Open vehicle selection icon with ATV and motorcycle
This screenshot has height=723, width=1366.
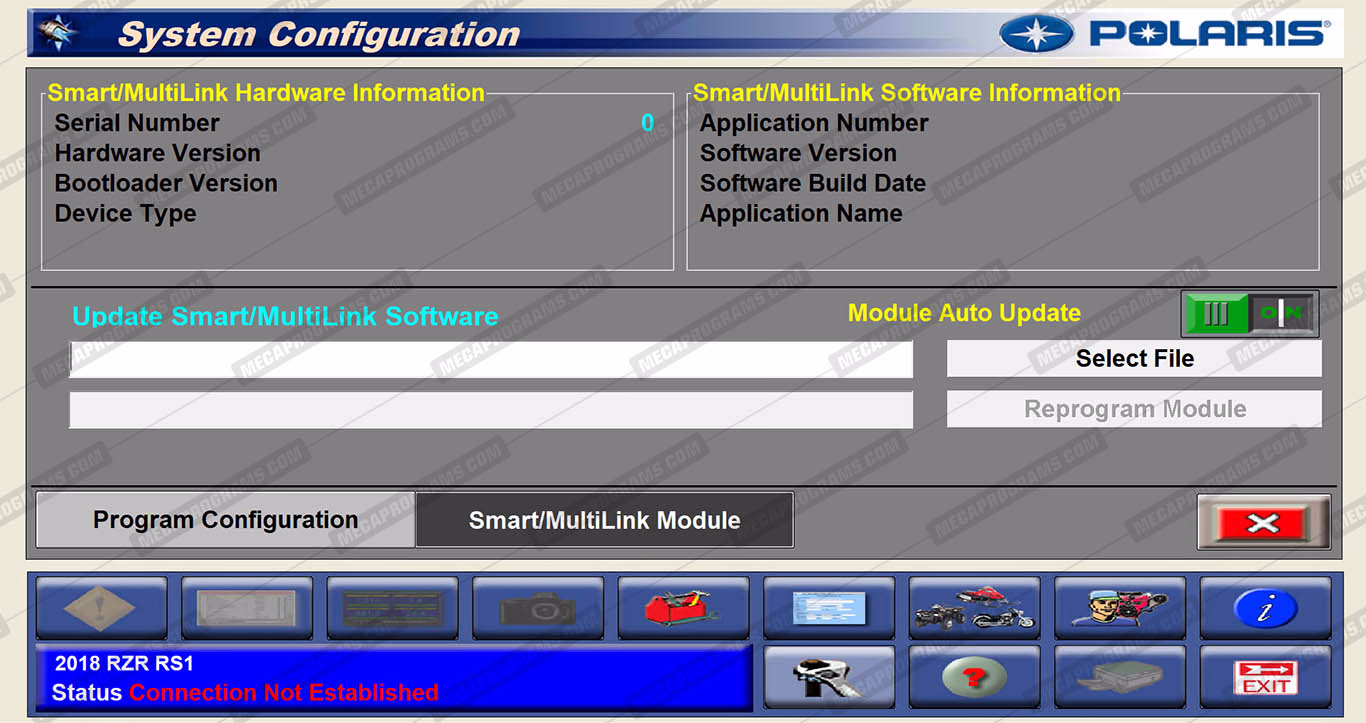[974, 608]
